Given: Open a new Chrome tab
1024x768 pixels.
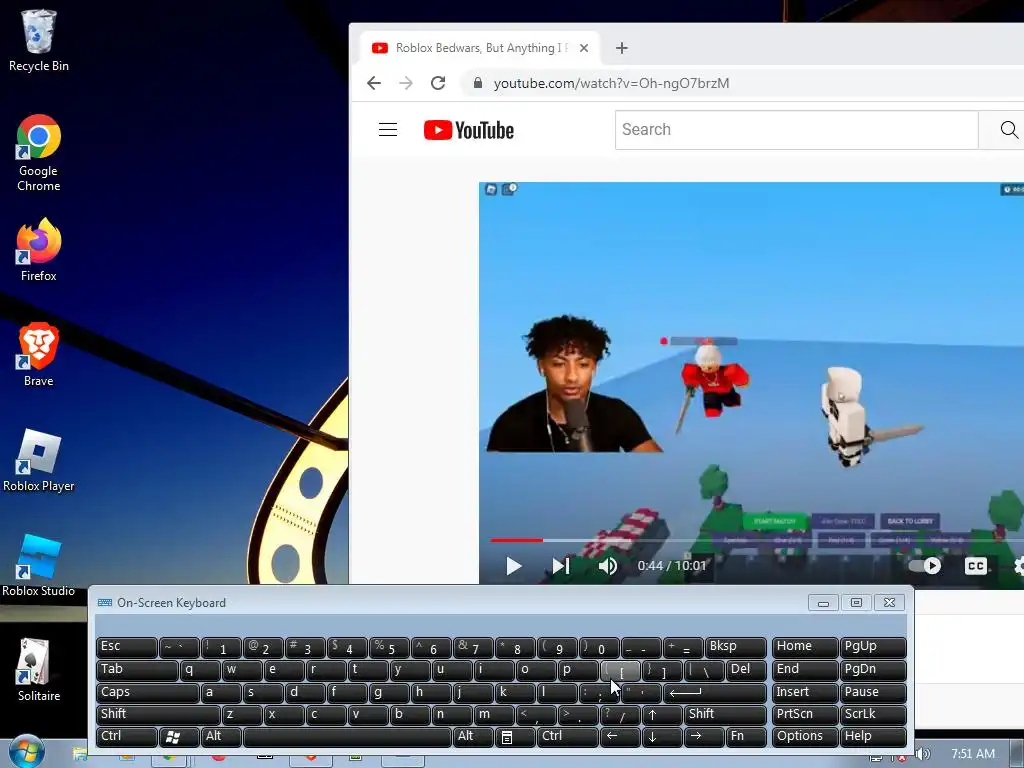Looking at the screenshot, I should tap(622, 48).
